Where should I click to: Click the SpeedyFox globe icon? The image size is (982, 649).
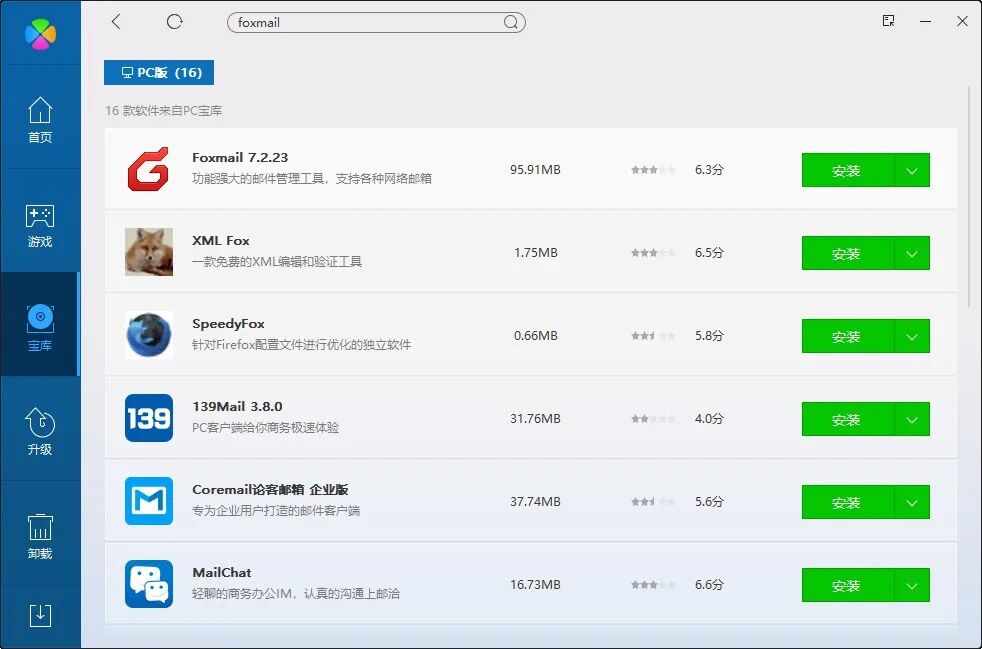pyautogui.click(x=148, y=335)
